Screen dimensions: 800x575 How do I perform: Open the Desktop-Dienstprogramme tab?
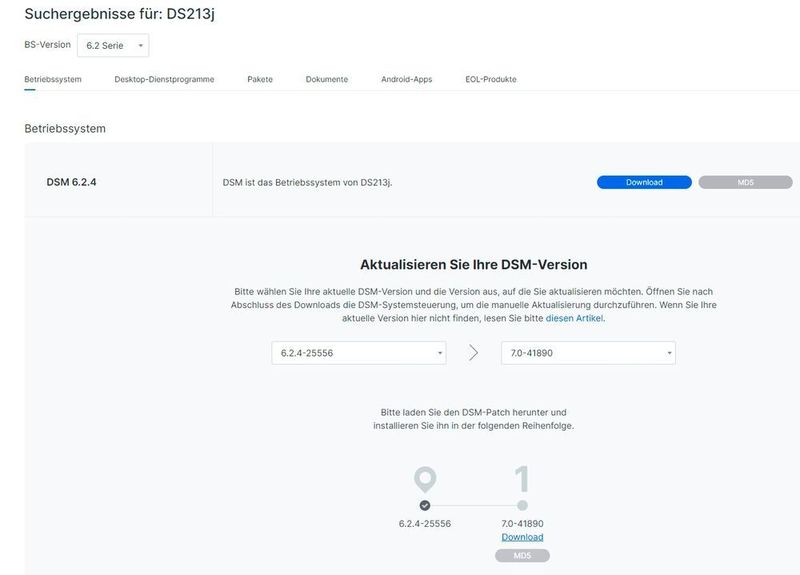(x=164, y=79)
